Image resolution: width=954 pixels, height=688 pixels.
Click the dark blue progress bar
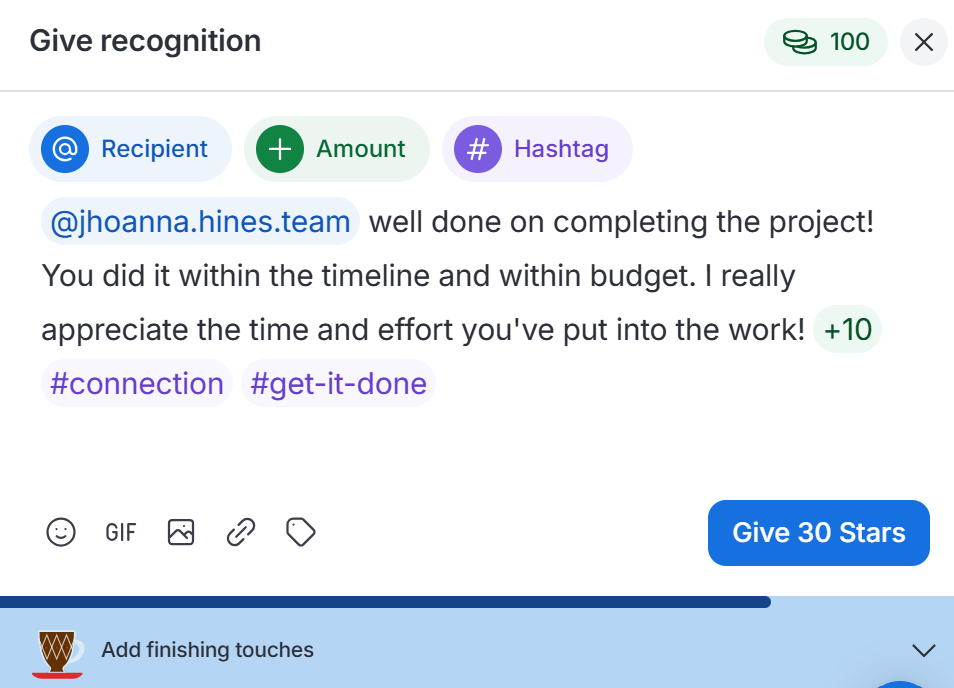[x=385, y=602]
